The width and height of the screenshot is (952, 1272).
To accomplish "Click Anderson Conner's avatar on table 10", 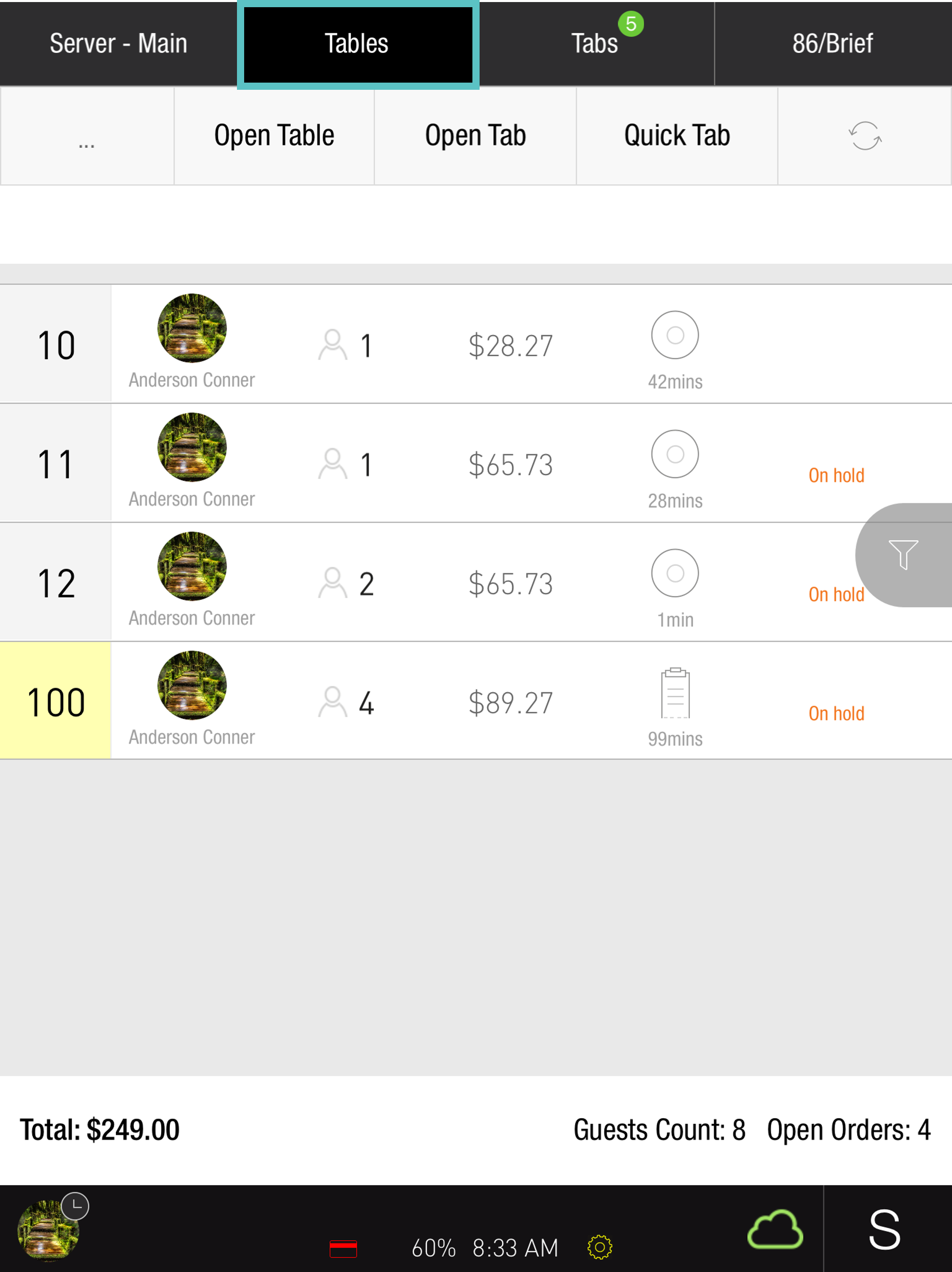I will tap(192, 328).
